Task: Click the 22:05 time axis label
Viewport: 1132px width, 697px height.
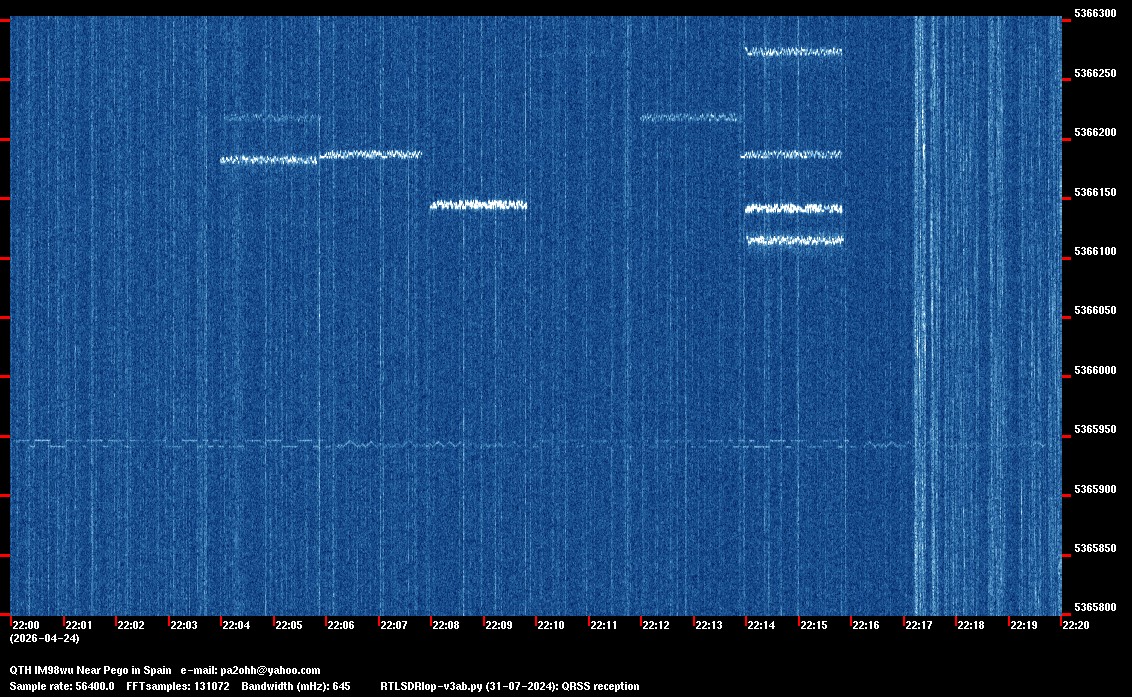Action: [289, 625]
